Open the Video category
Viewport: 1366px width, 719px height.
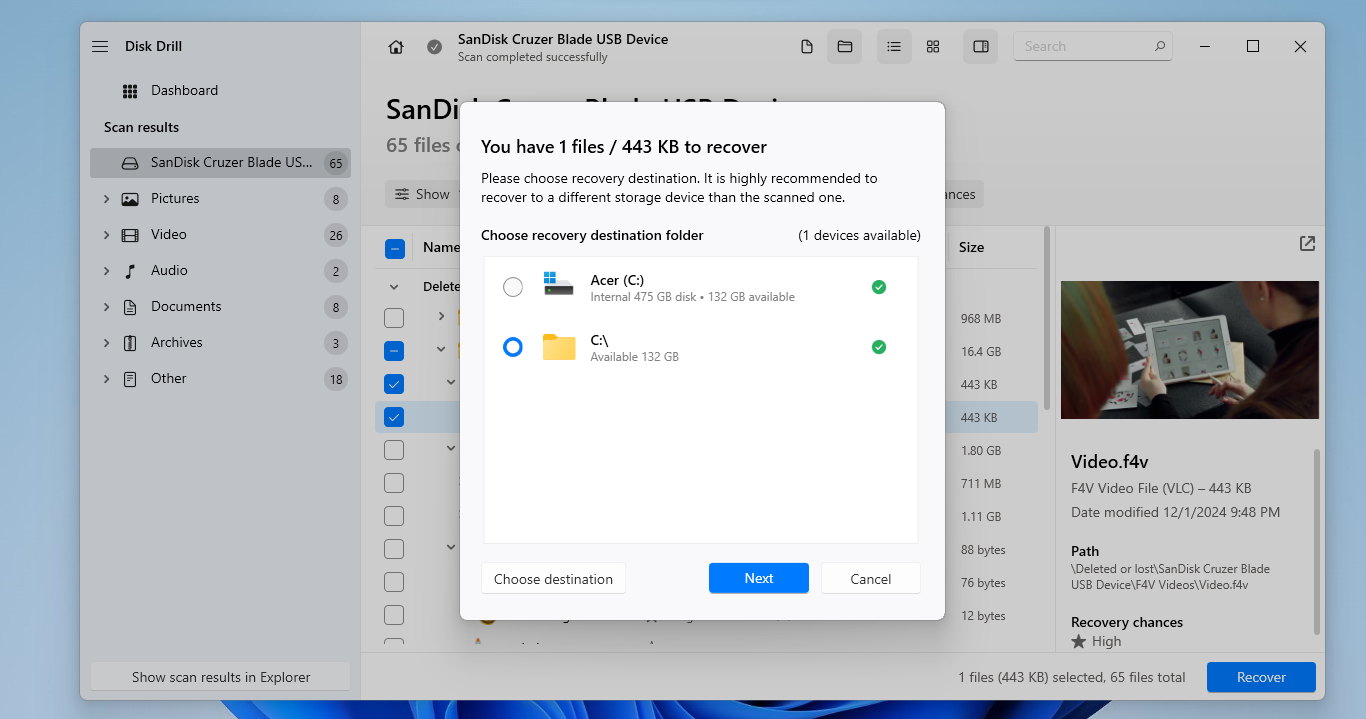(x=220, y=234)
